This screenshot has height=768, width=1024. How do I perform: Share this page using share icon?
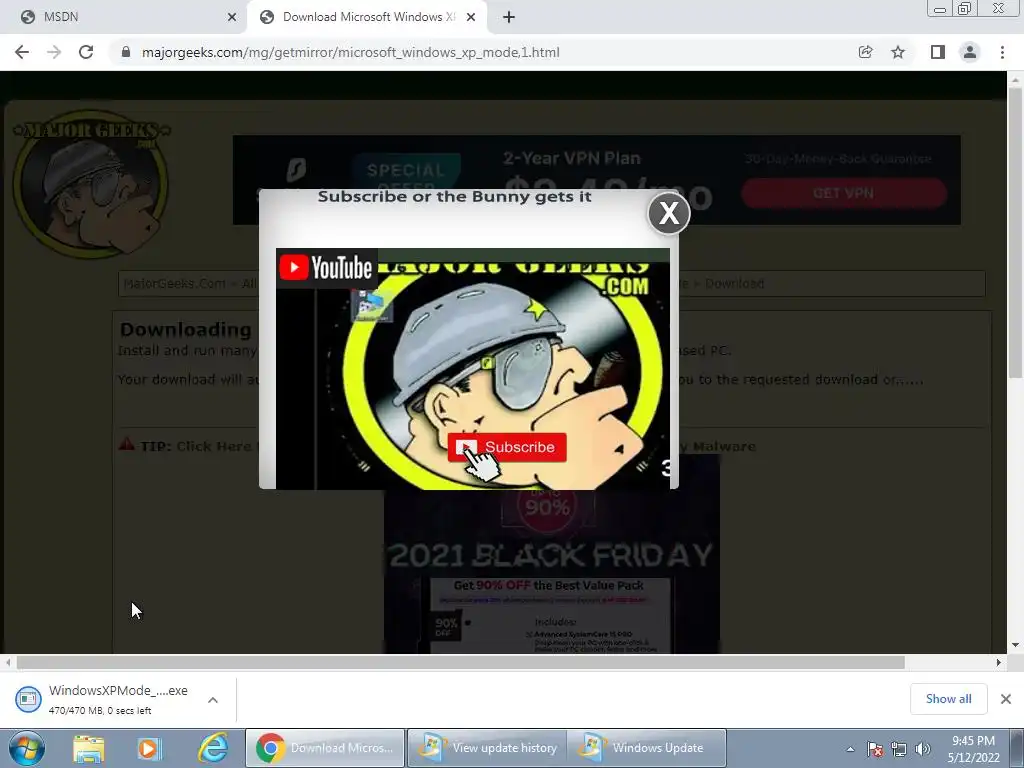coord(866,52)
